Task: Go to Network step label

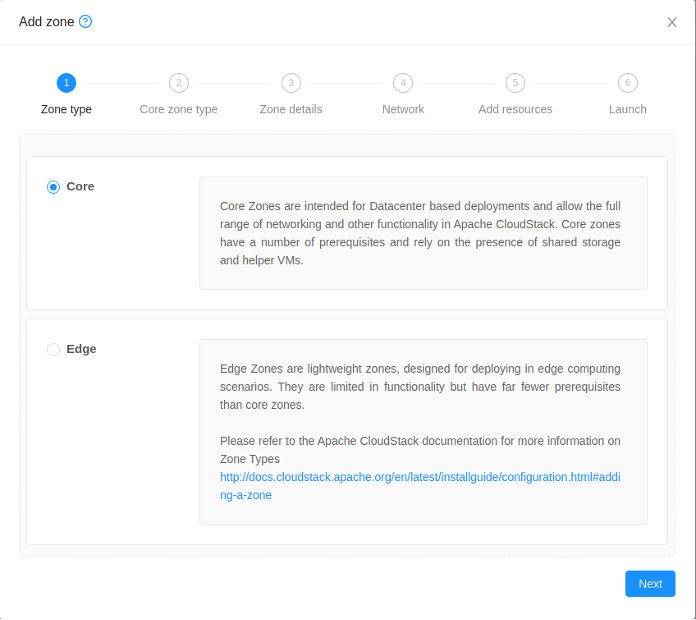Action: [403, 109]
